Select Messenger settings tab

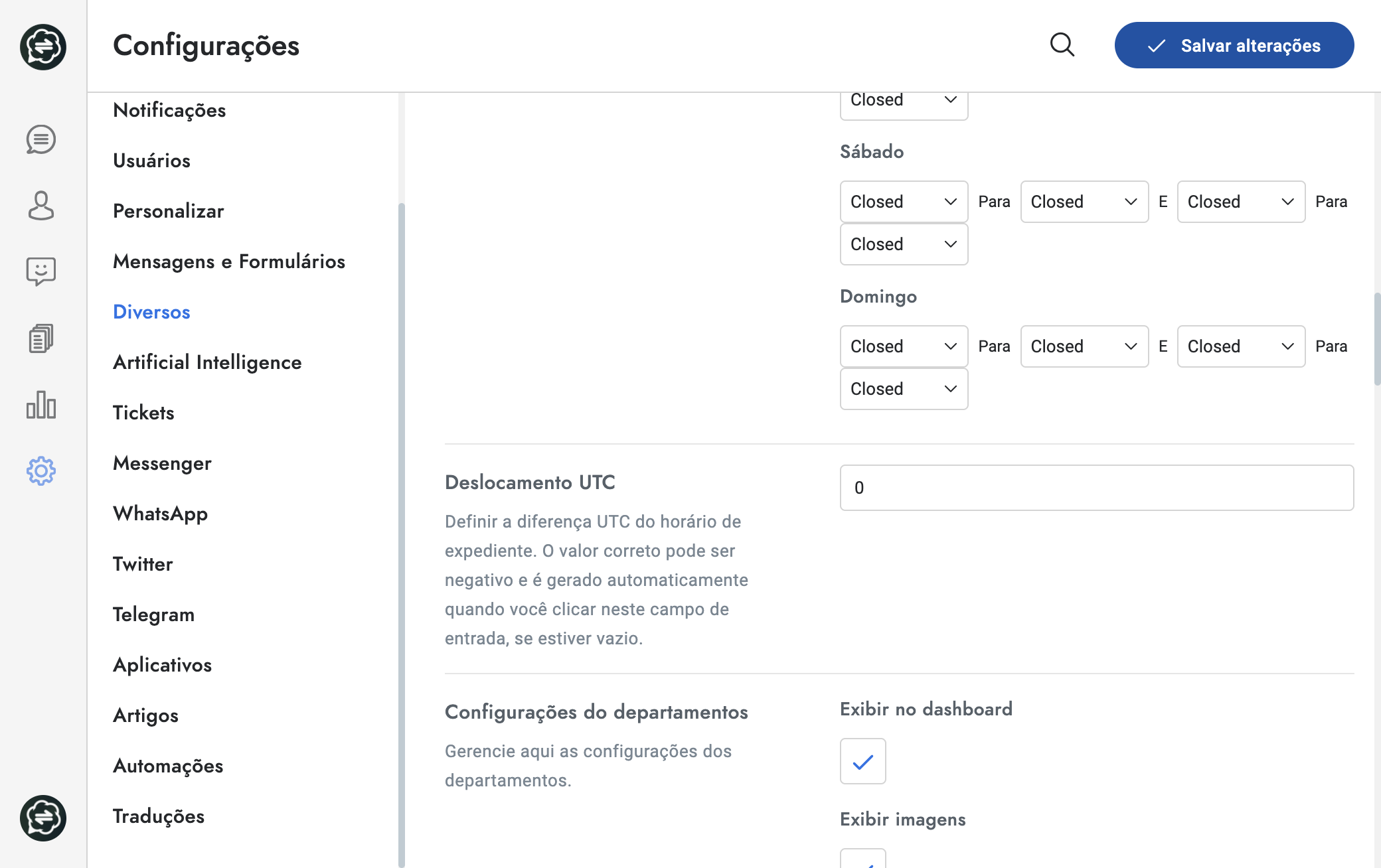point(162,463)
